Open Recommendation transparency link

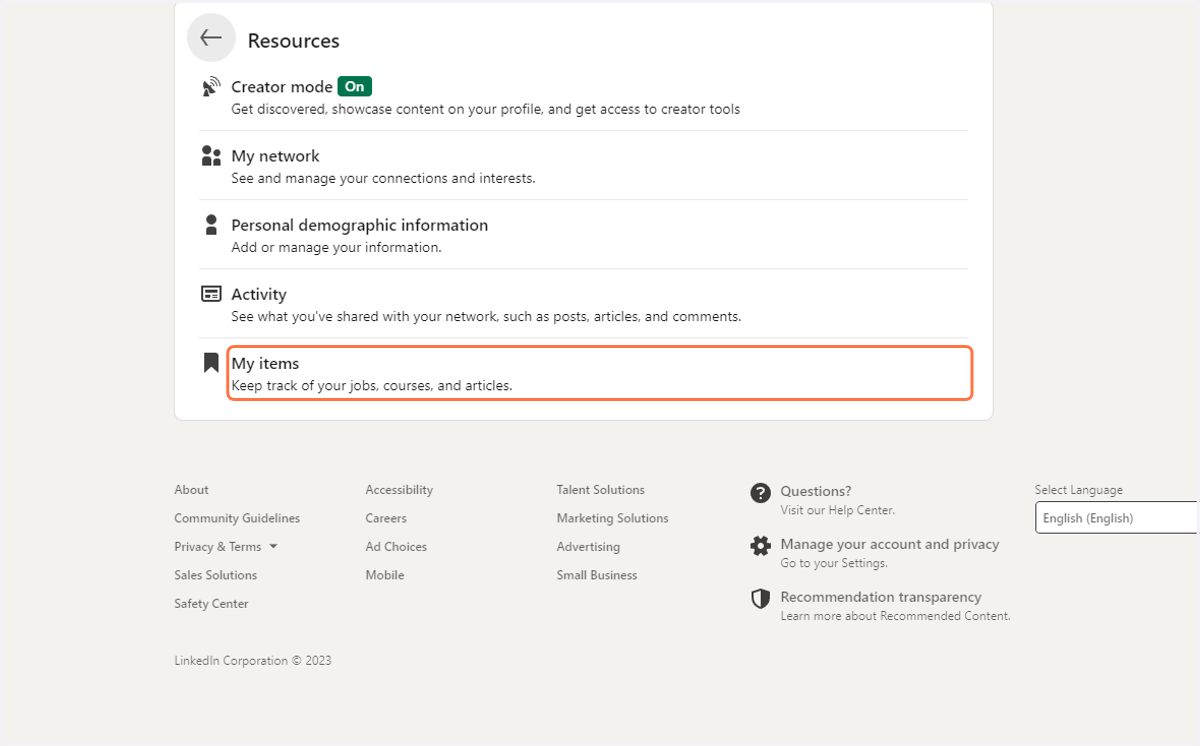click(x=881, y=597)
